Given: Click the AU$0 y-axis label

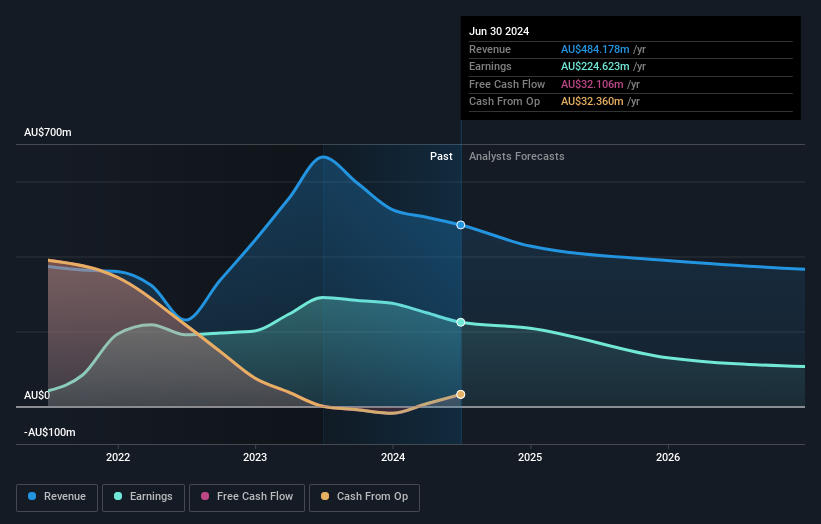Looking at the screenshot, I should 37,395.
